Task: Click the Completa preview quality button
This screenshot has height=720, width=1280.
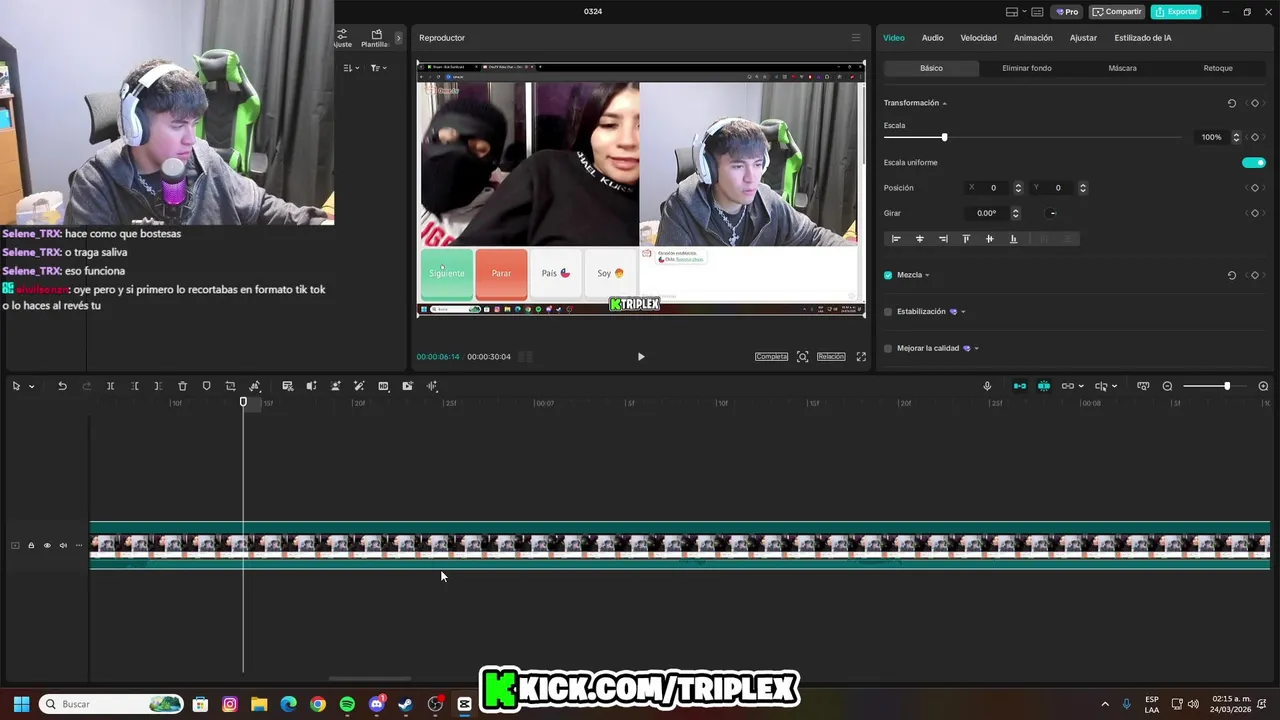Action: (771, 357)
